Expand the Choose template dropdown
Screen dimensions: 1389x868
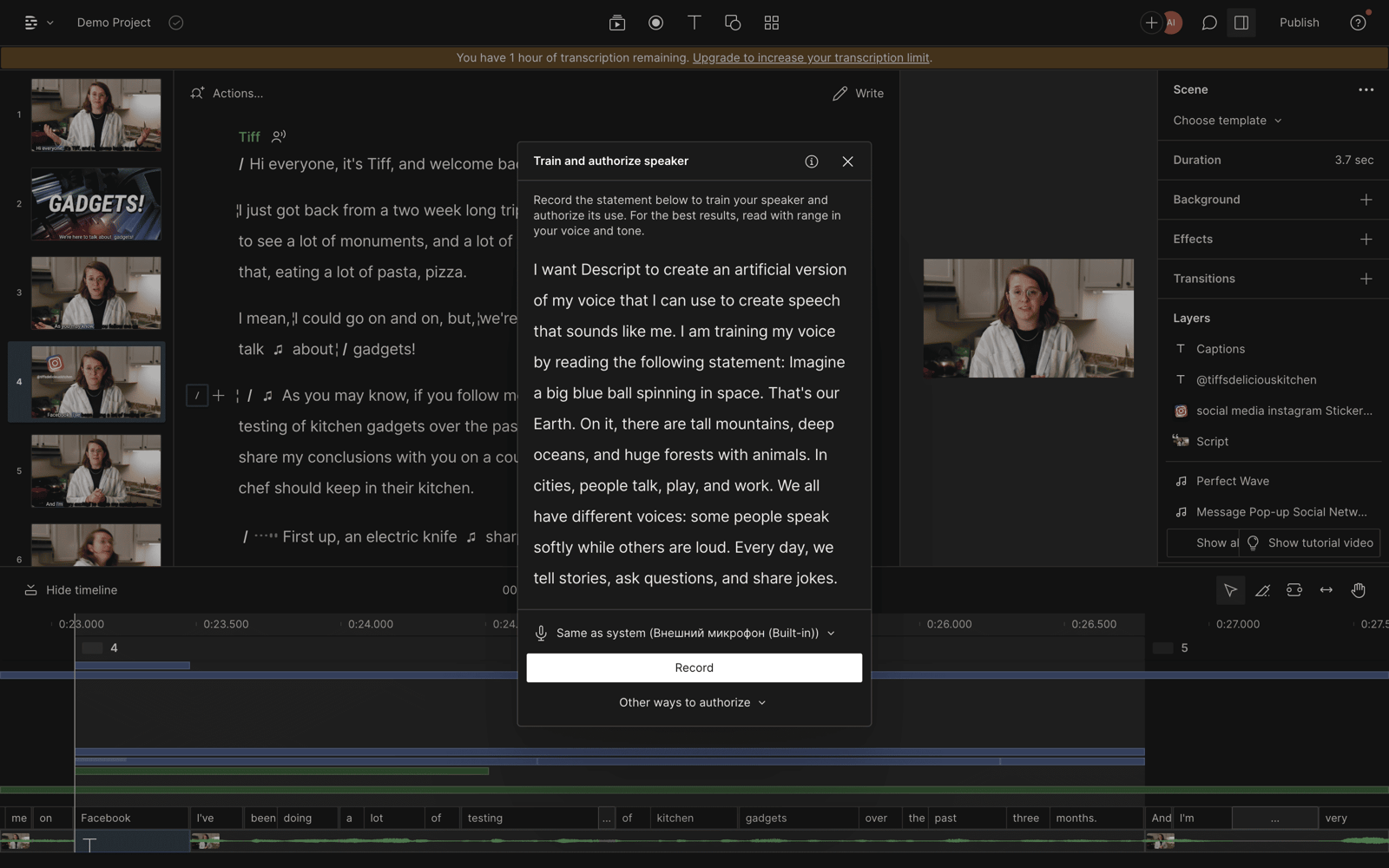pyautogui.click(x=1228, y=121)
